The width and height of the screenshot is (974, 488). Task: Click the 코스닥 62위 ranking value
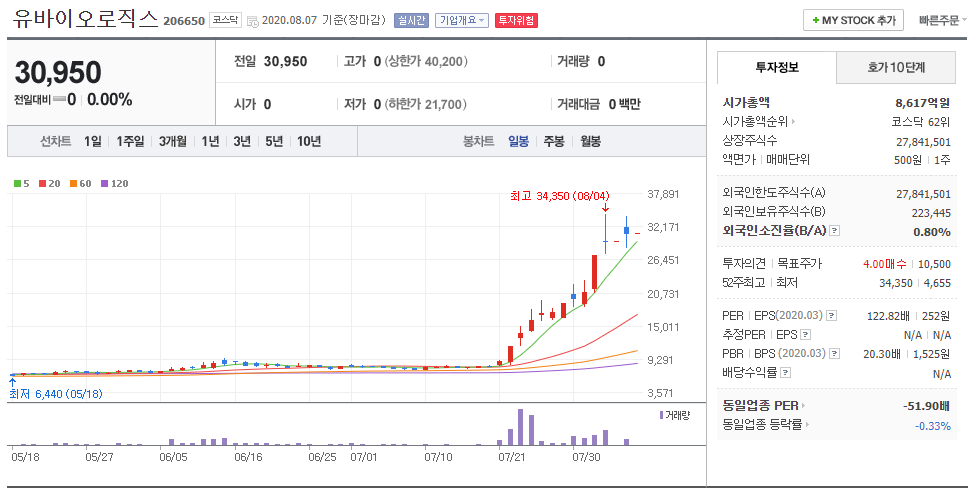point(921,122)
